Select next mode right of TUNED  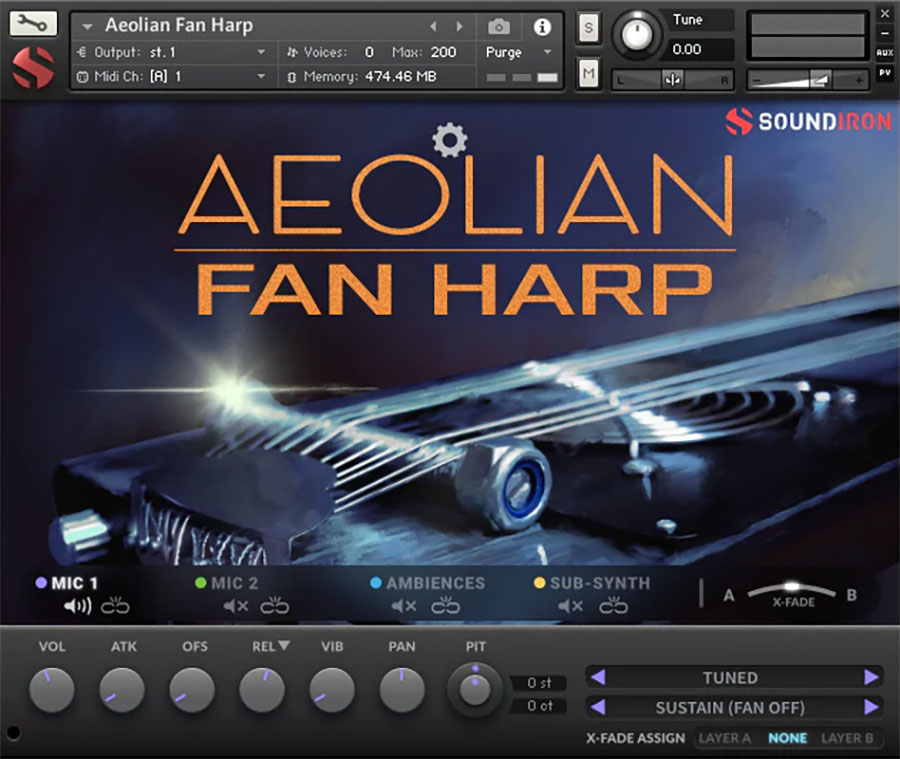pos(871,677)
